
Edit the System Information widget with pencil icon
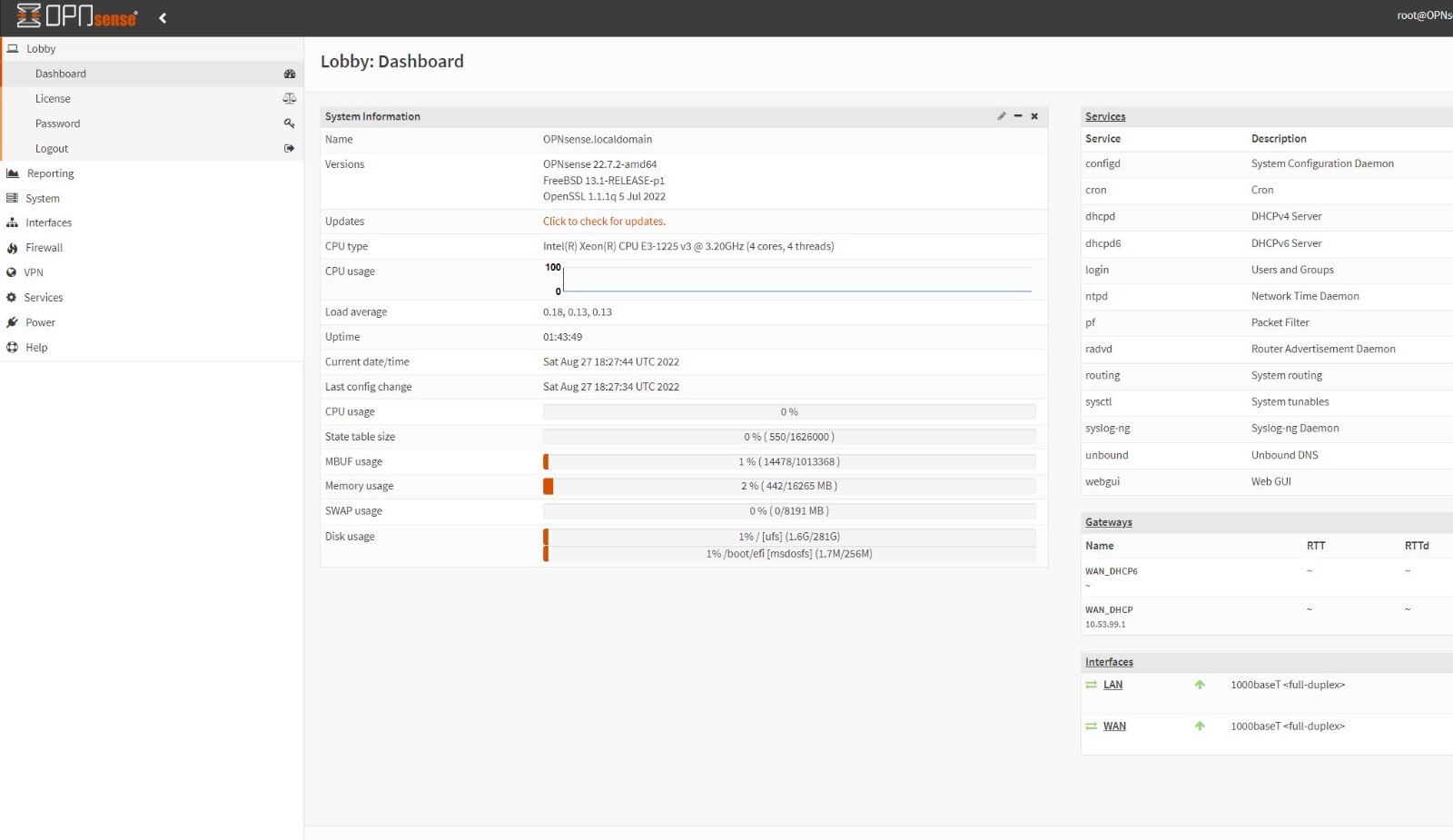click(1002, 116)
